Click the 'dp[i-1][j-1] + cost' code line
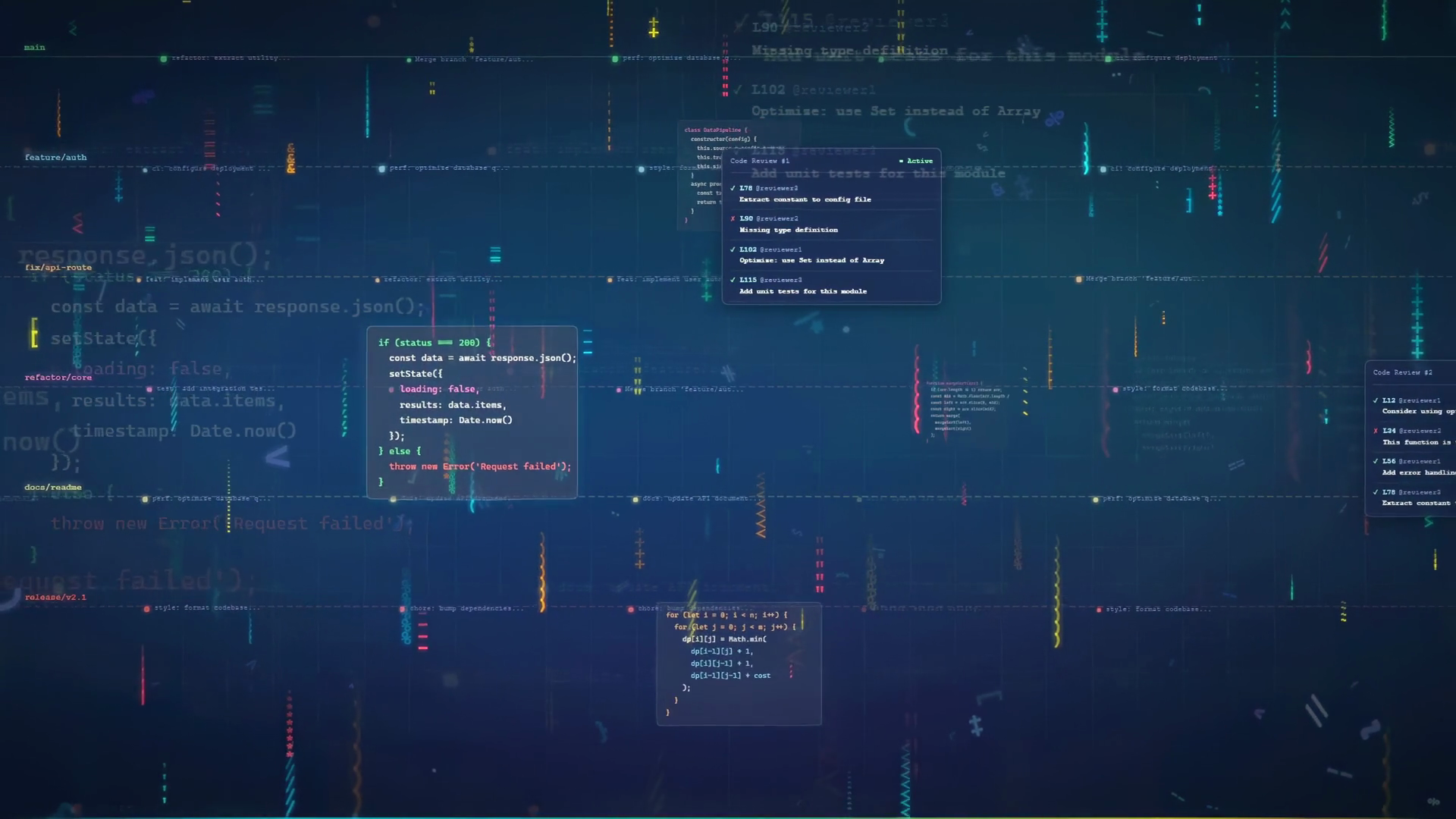1456x819 pixels. click(730, 676)
